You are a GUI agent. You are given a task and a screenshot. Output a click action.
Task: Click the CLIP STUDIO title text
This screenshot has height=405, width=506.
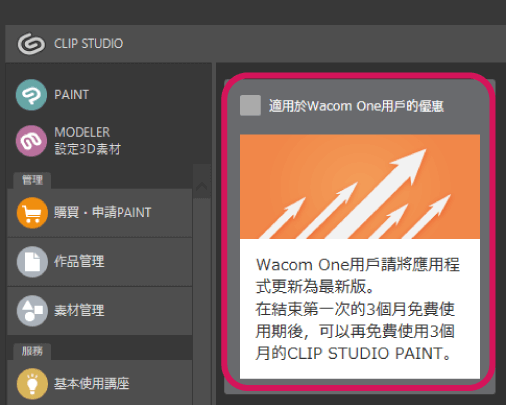pos(89,44)
